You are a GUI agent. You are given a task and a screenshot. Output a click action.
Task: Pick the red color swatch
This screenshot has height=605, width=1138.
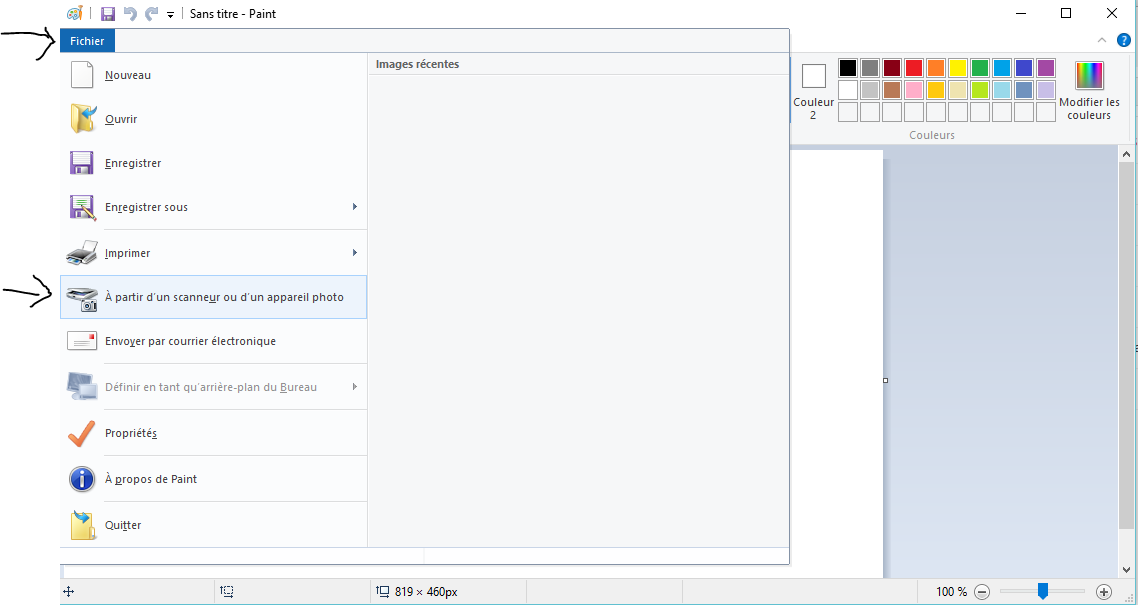pos(914,68)
